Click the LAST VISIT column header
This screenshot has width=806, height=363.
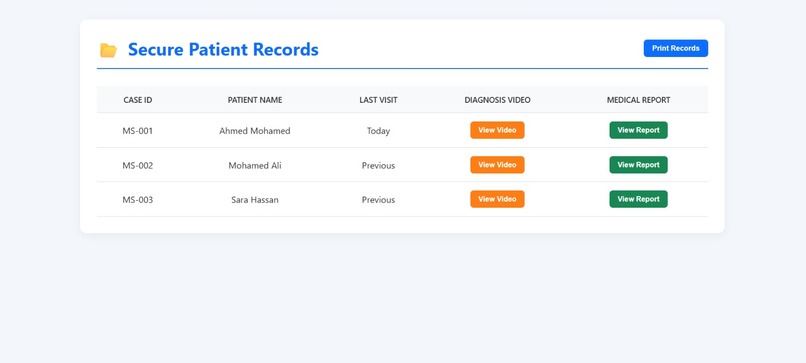point(378,100)
